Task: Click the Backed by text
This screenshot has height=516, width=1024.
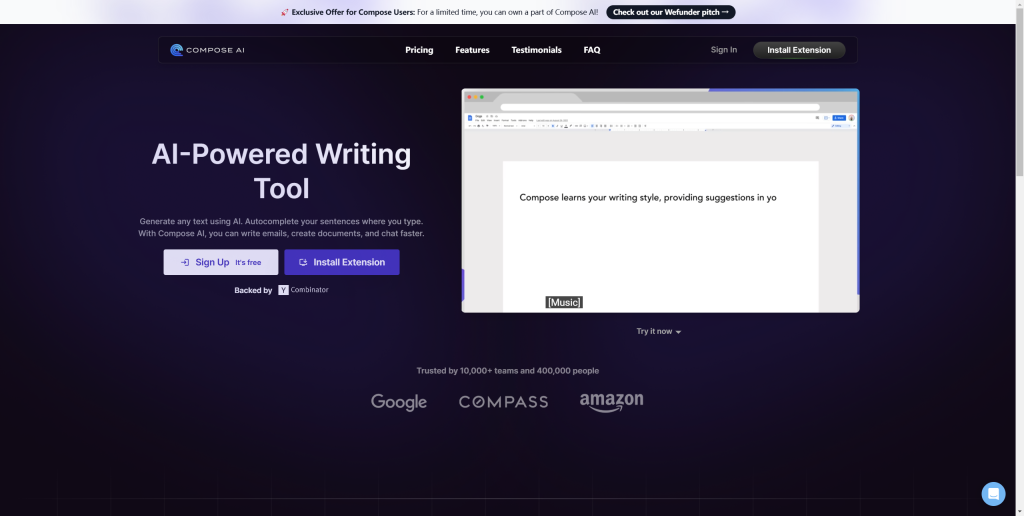Action: pos(253,291)
